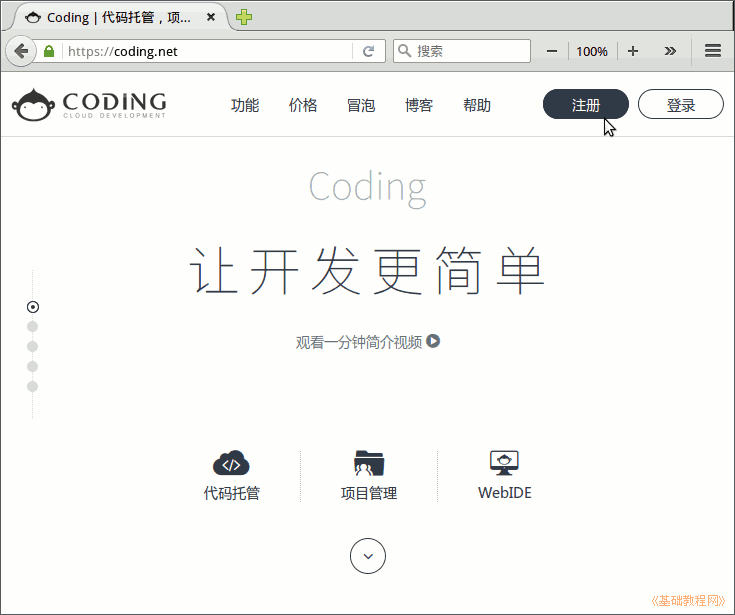
Task: Open the 帮助 menu item
Action: 477,105
